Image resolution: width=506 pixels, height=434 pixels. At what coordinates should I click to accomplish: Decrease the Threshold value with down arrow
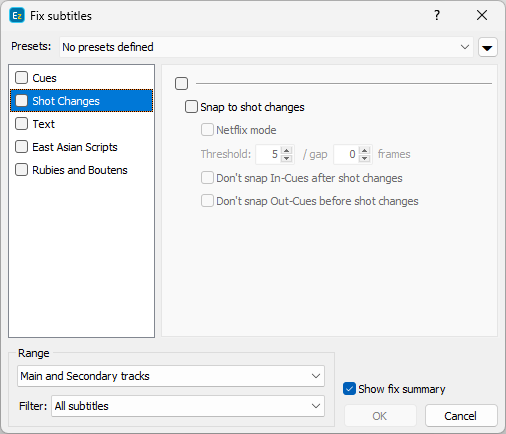coord(287,158)
